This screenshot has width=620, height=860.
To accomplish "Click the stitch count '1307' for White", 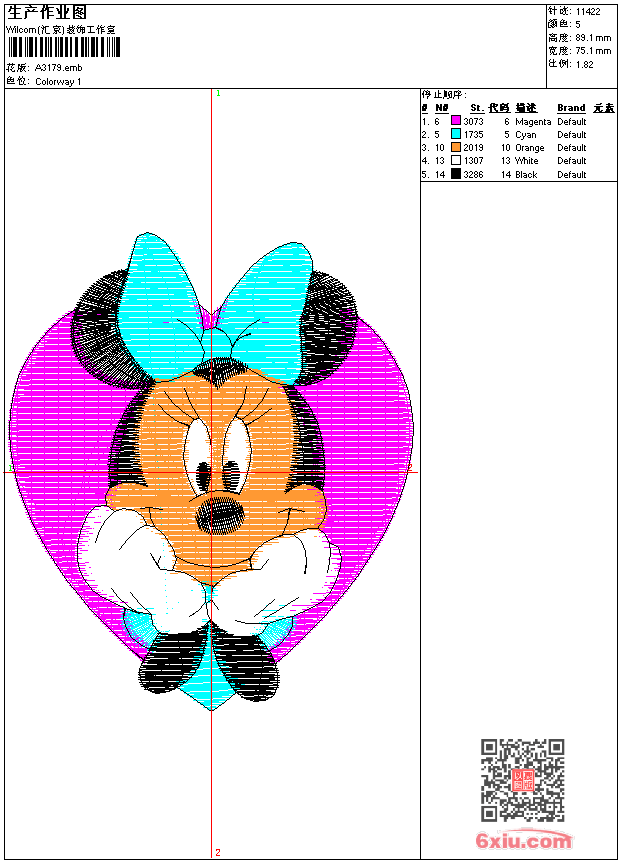I will (473, 161).
